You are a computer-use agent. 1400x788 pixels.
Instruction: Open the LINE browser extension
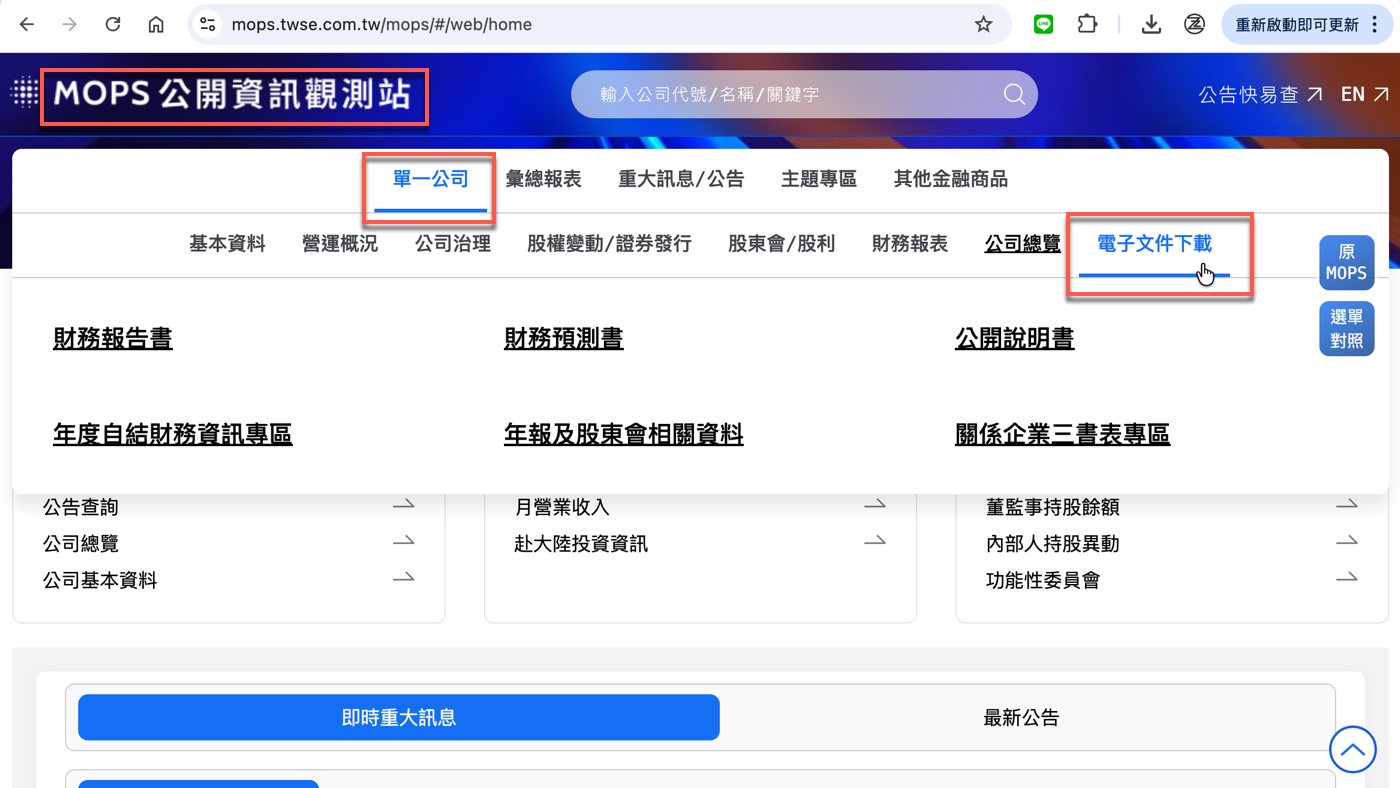point(1043,24)
